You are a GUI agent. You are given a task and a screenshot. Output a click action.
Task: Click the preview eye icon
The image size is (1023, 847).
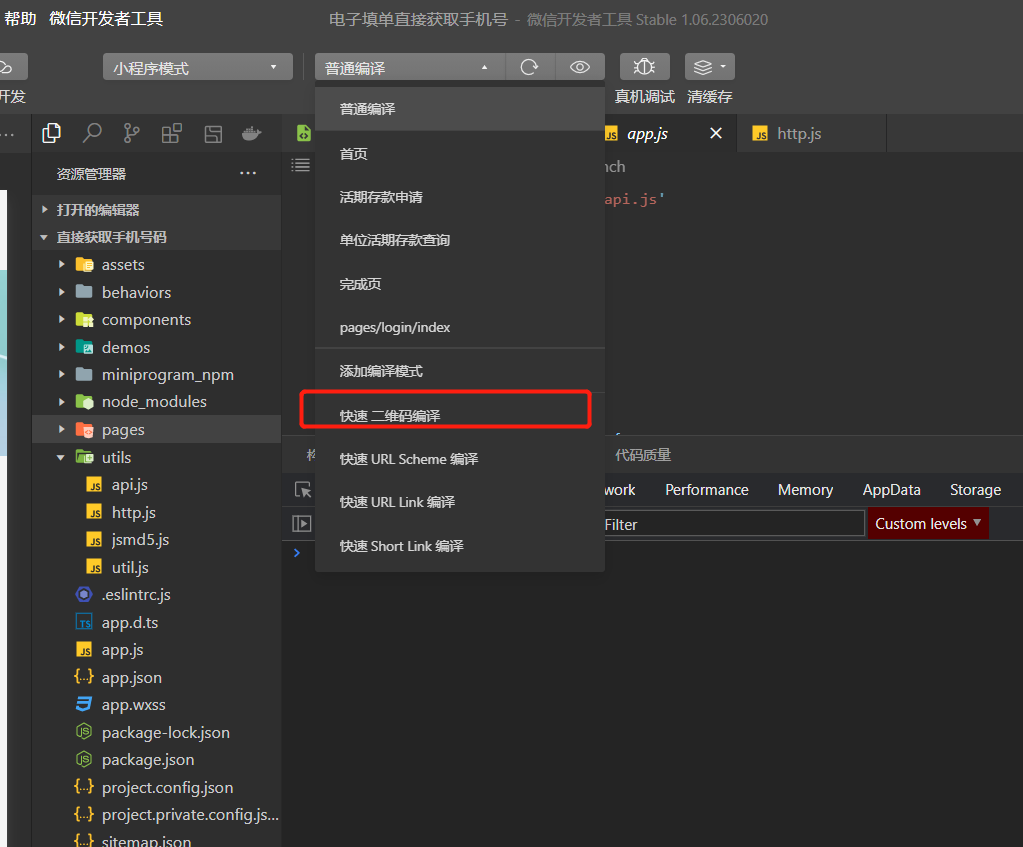(x=579, y=67)
